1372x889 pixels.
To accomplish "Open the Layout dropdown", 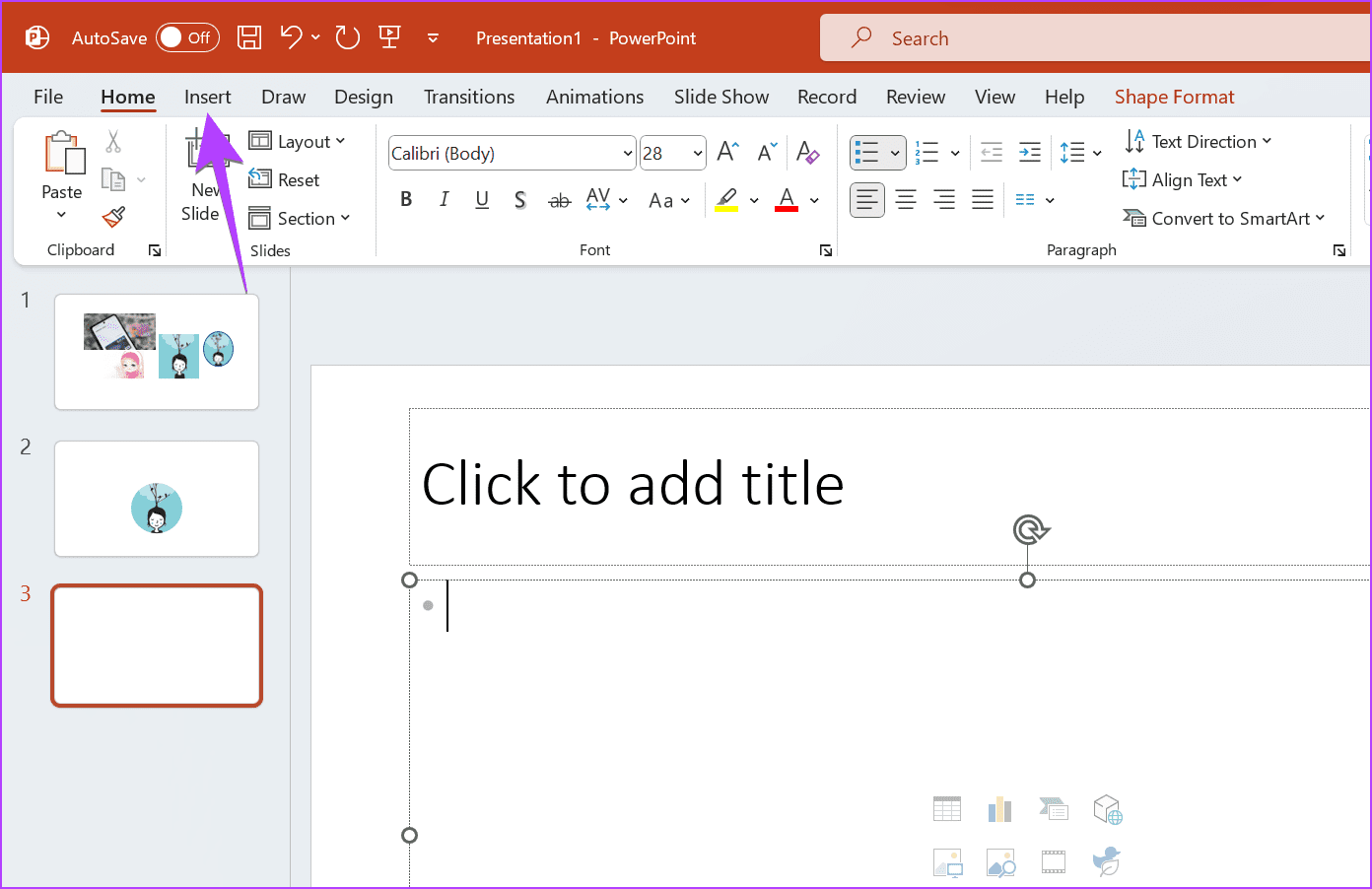I will (x=298, y=142).
